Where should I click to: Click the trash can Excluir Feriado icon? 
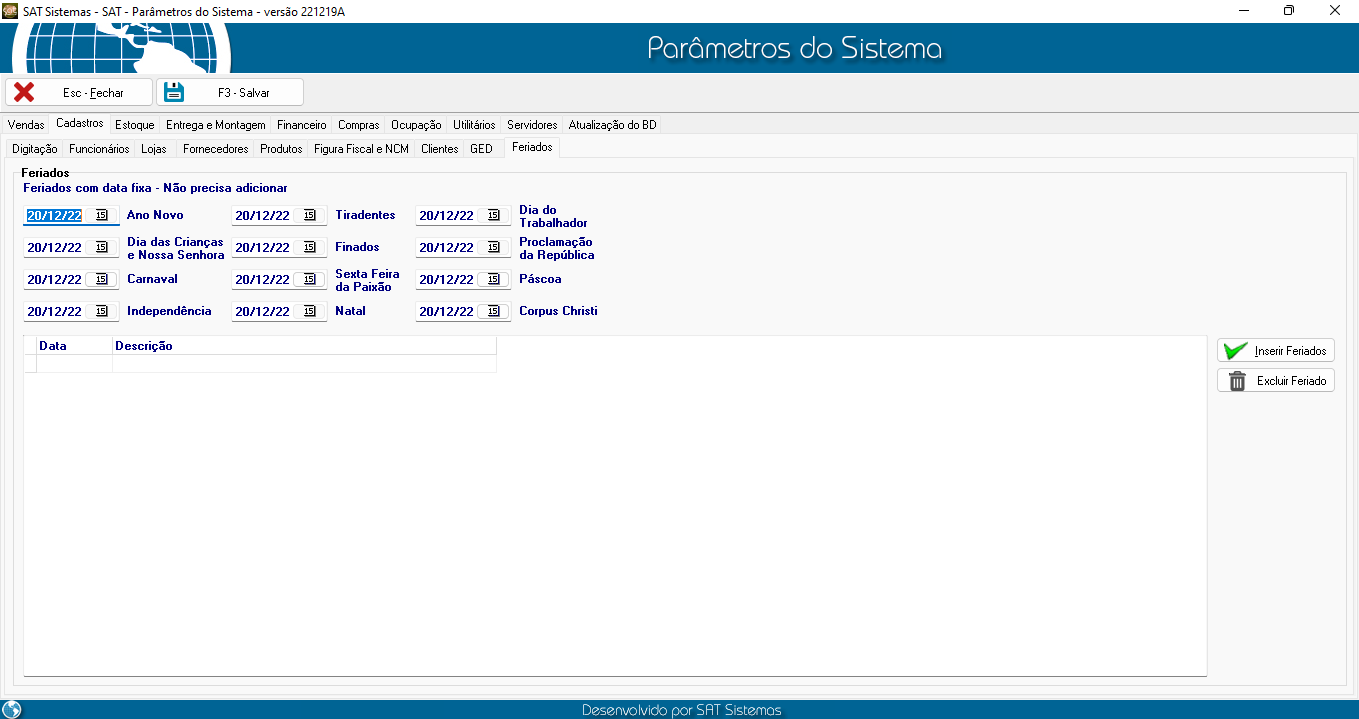coord(1237,381)
